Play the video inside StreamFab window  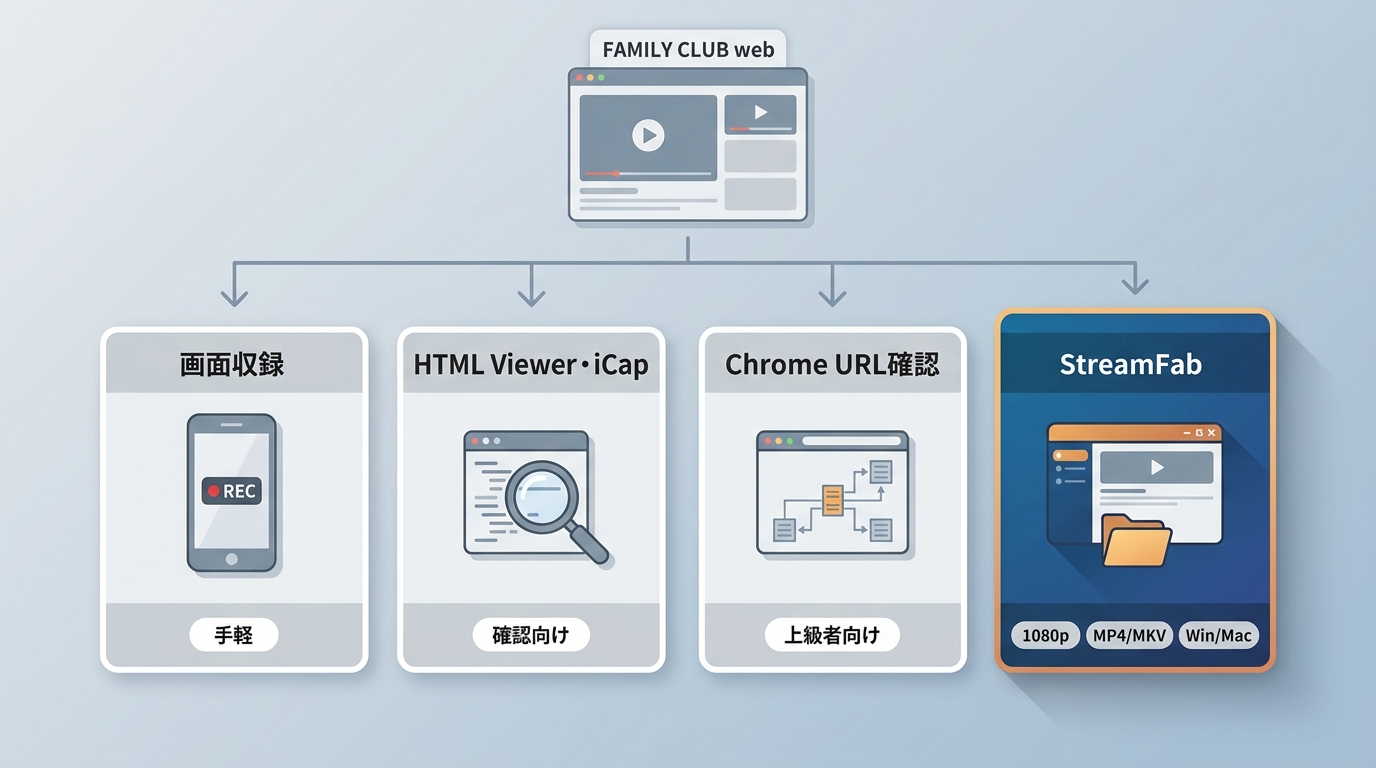point(1157,467)
